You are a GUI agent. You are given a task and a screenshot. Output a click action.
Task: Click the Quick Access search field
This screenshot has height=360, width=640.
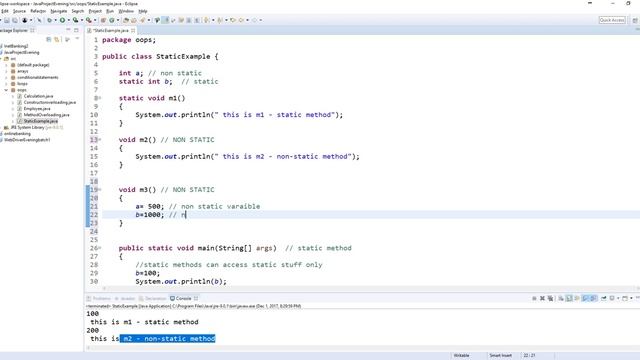612,20
